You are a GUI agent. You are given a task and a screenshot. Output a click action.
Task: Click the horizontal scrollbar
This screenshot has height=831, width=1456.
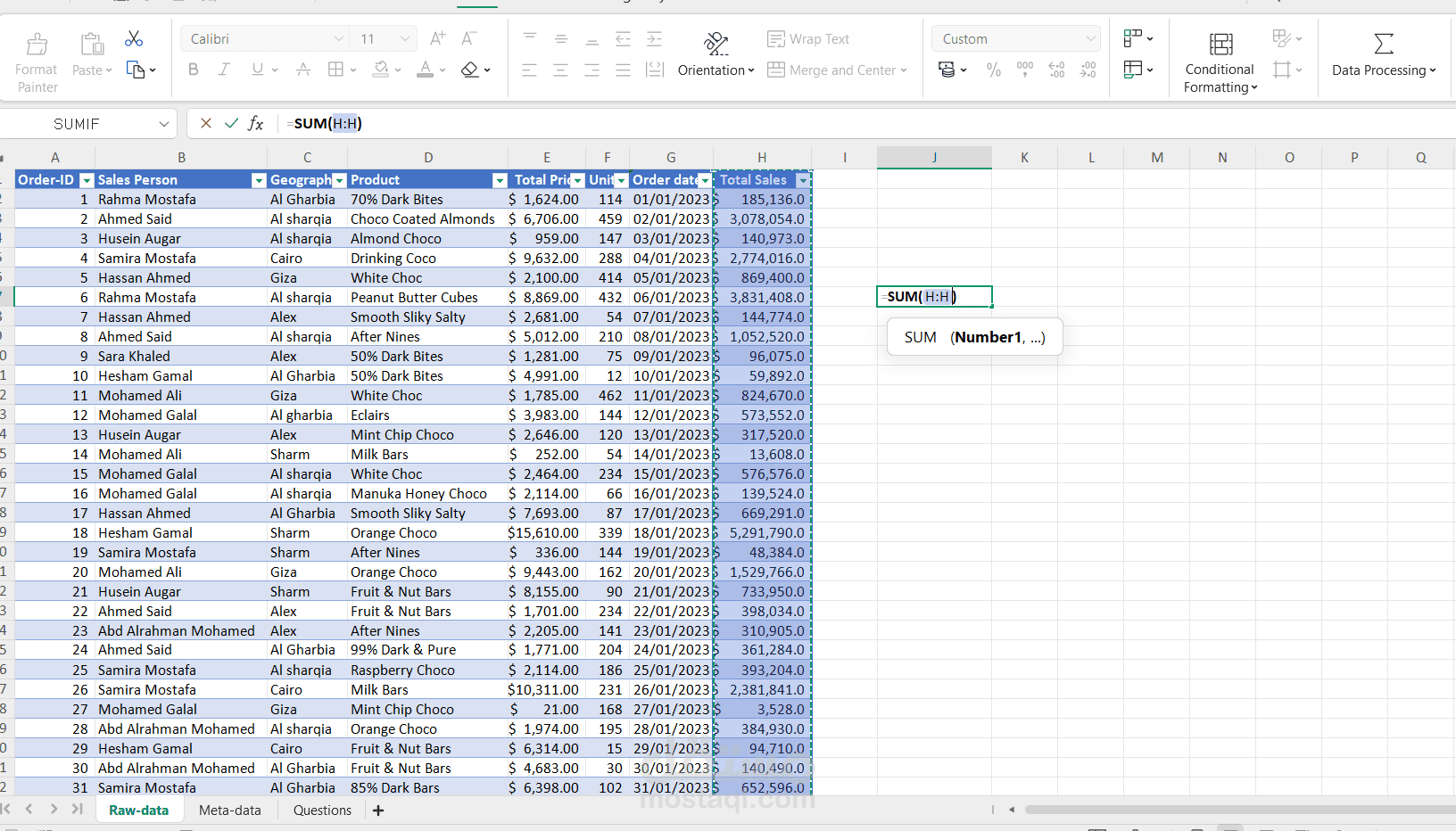1240,810
